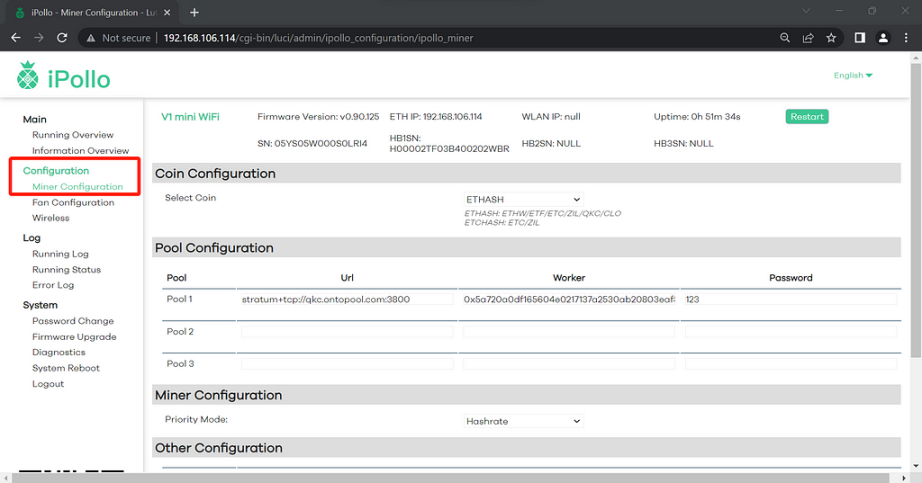The image size is (922, 483).
Task: Bookmark this page with the star
Action: pyautogui.click(x=831, y=38)
